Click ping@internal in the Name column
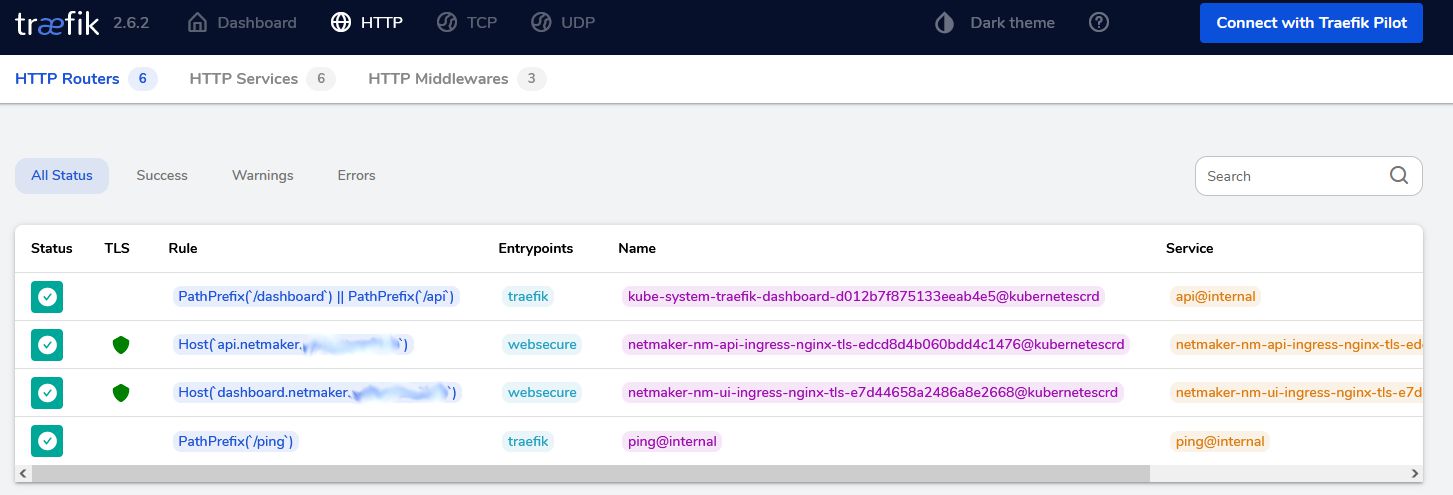The width and height of the screenshot is (1453, 495). click(x=672, y=440)
